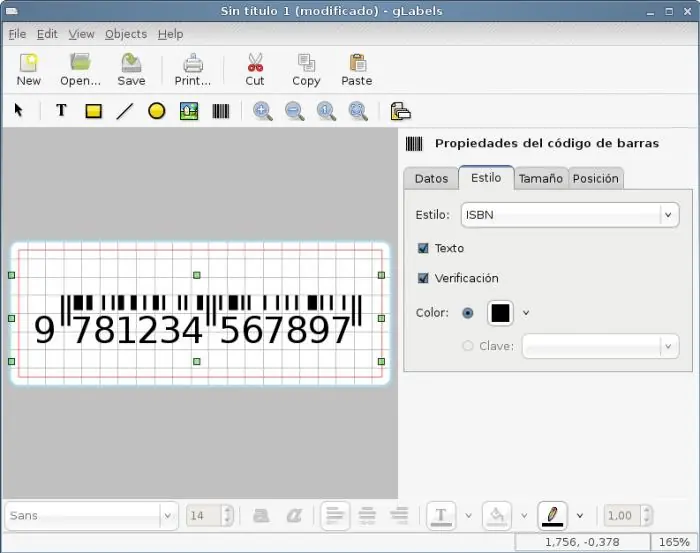Click the Open... folder icon
The image size is (700, 553).
(80, 62)
